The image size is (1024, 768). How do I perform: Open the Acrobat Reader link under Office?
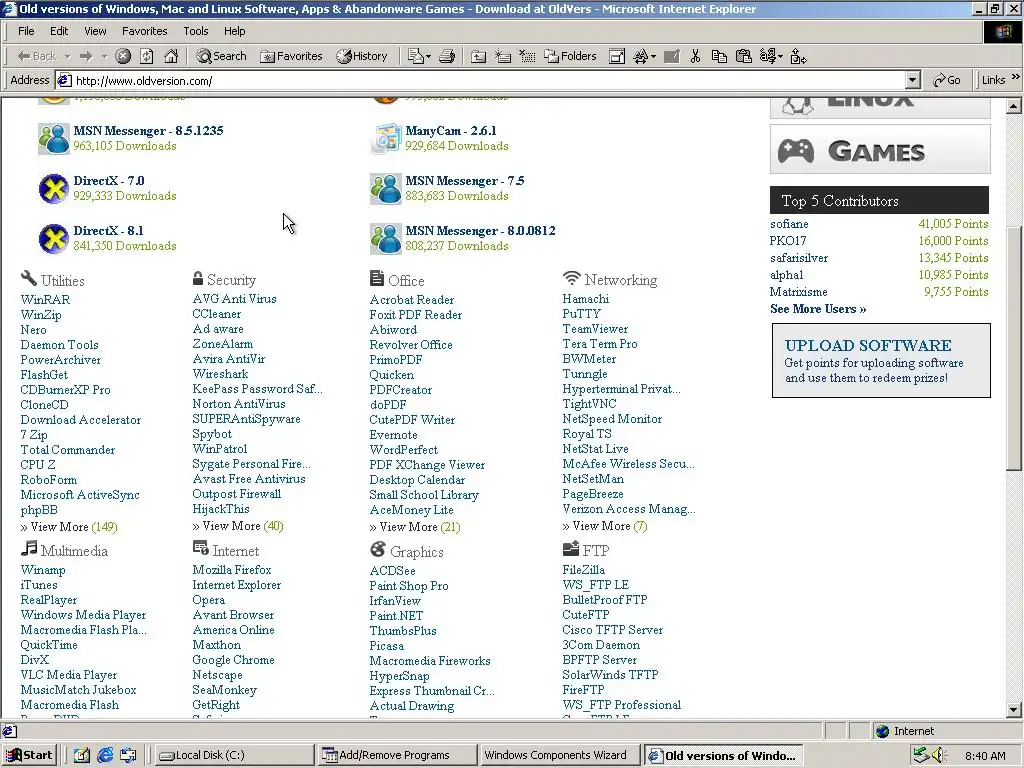point(411,300)
